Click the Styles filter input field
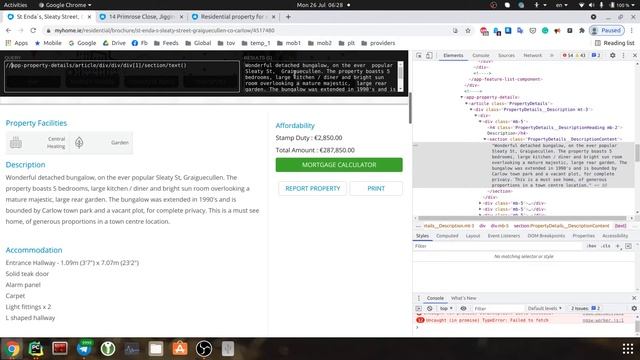 498,246
